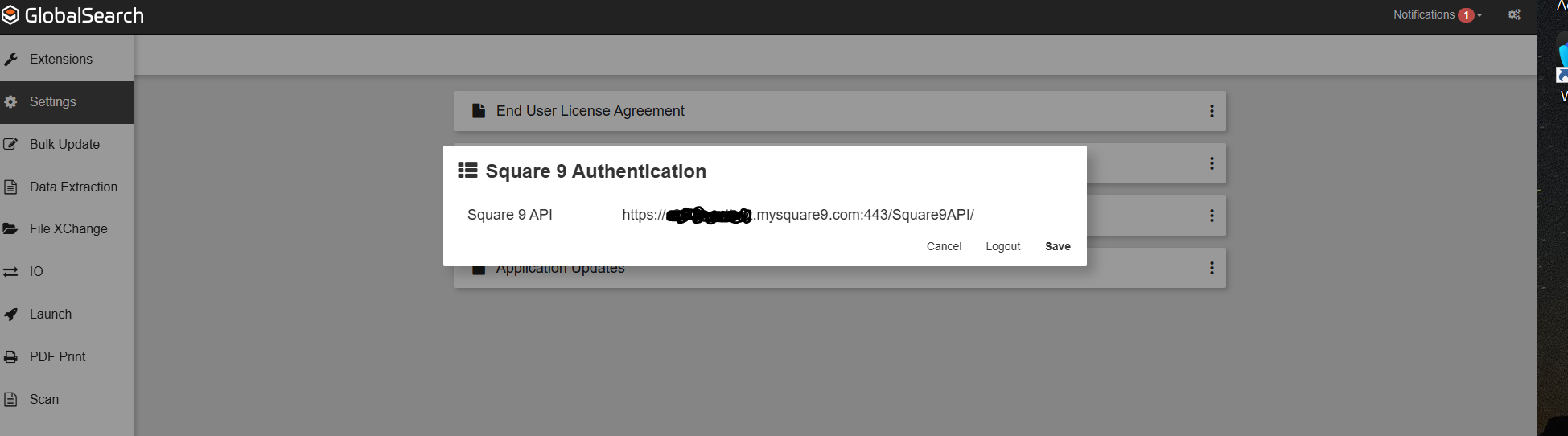Open End User License Agreement options menu
The width and height of the screenshot is (1568, 436).
point(1211,111)
